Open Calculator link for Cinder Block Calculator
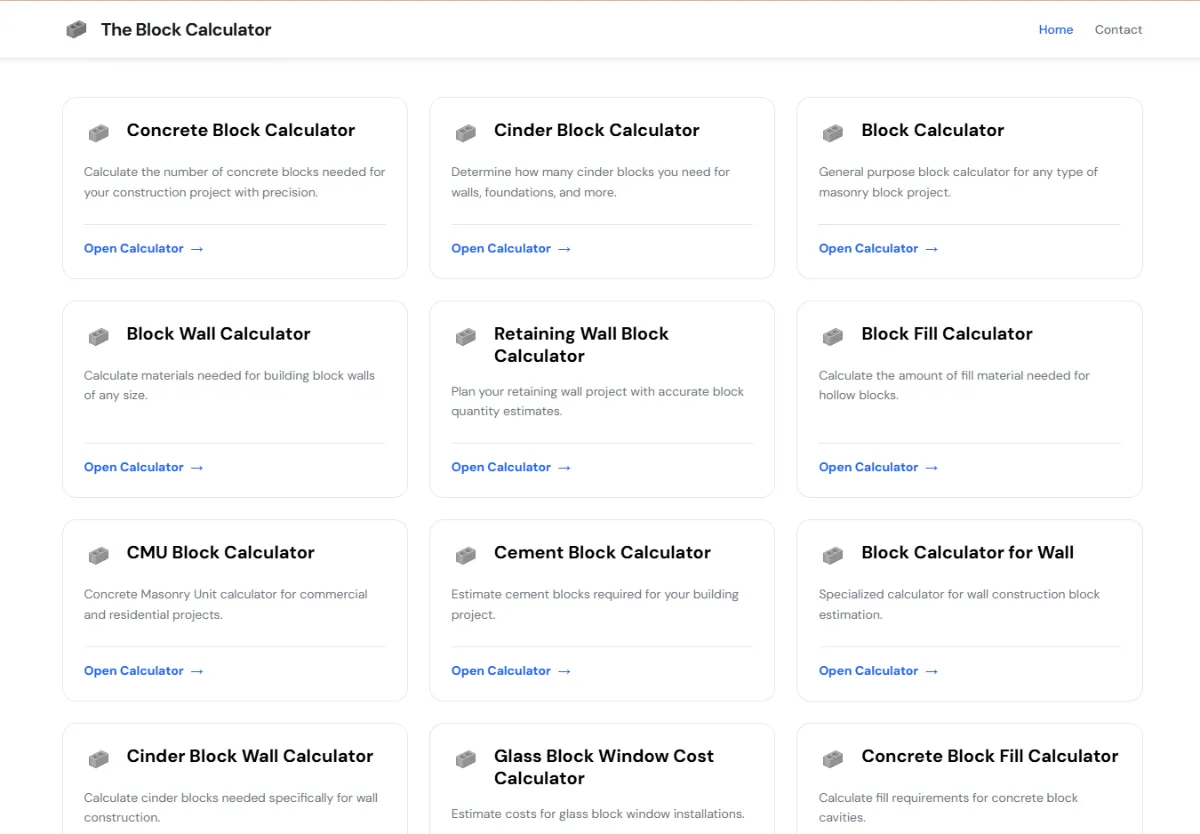The height and width of the screenshot is (834, 1200). 511,248
